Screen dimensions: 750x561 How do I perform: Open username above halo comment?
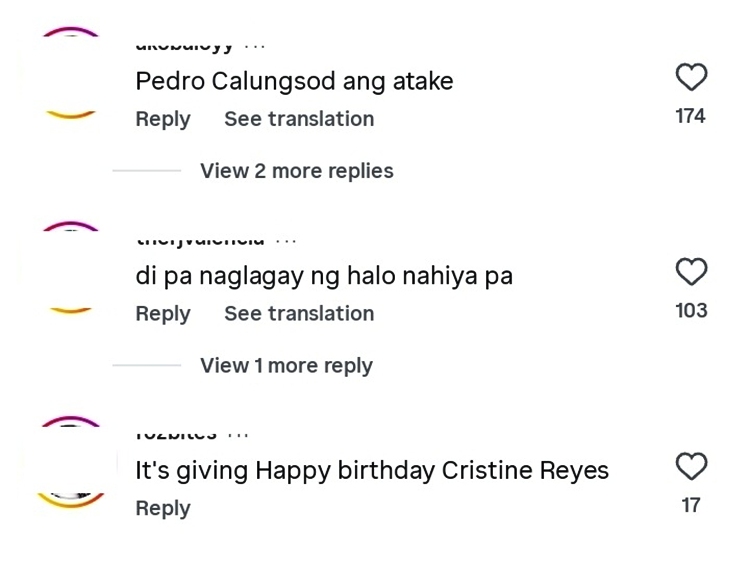[200, 241]
